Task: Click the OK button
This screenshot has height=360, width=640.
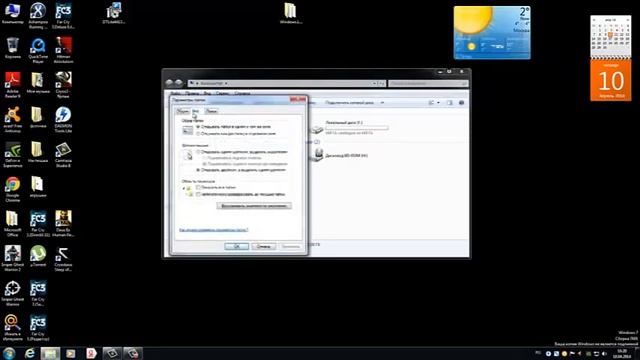Action: (236, 246)
